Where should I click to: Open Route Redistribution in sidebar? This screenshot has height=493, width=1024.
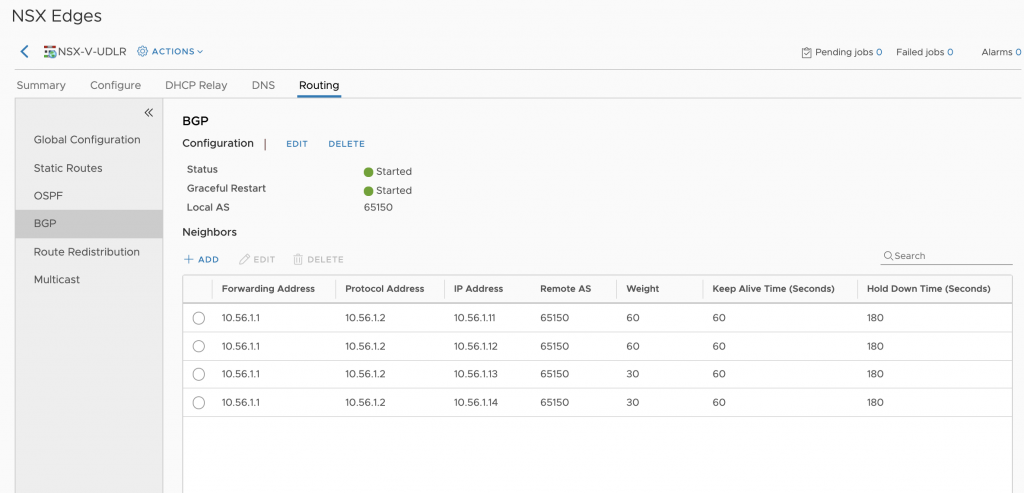click(89, 251)
